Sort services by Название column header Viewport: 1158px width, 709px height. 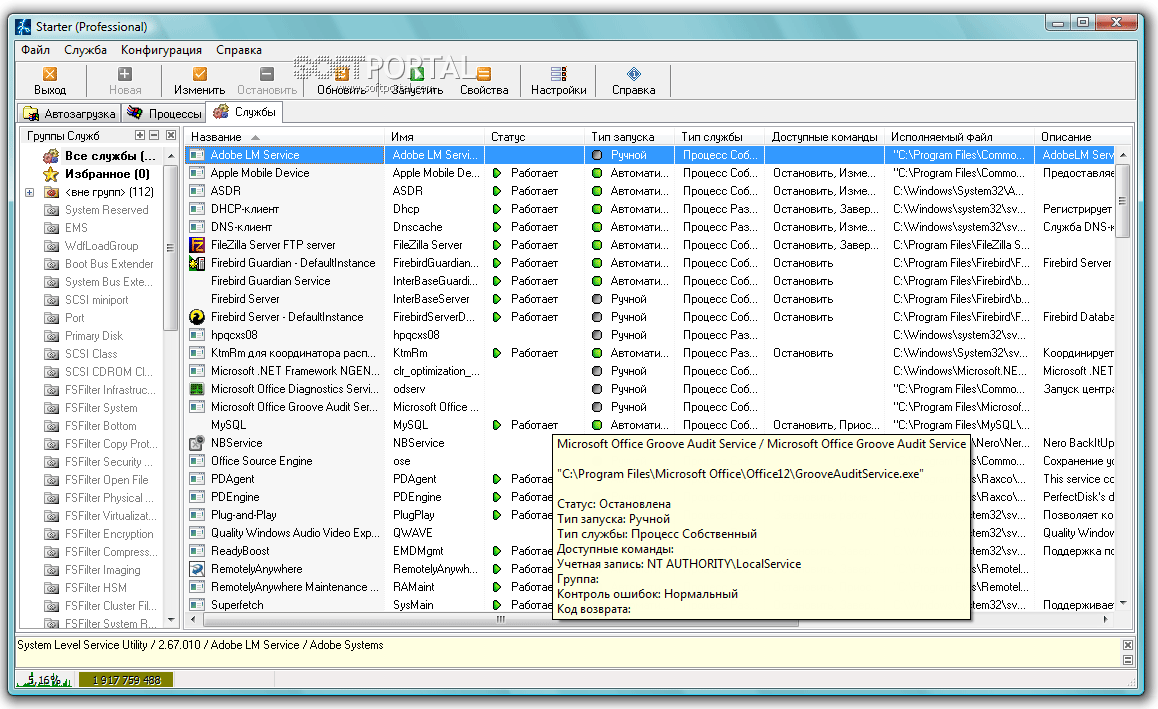216,137
